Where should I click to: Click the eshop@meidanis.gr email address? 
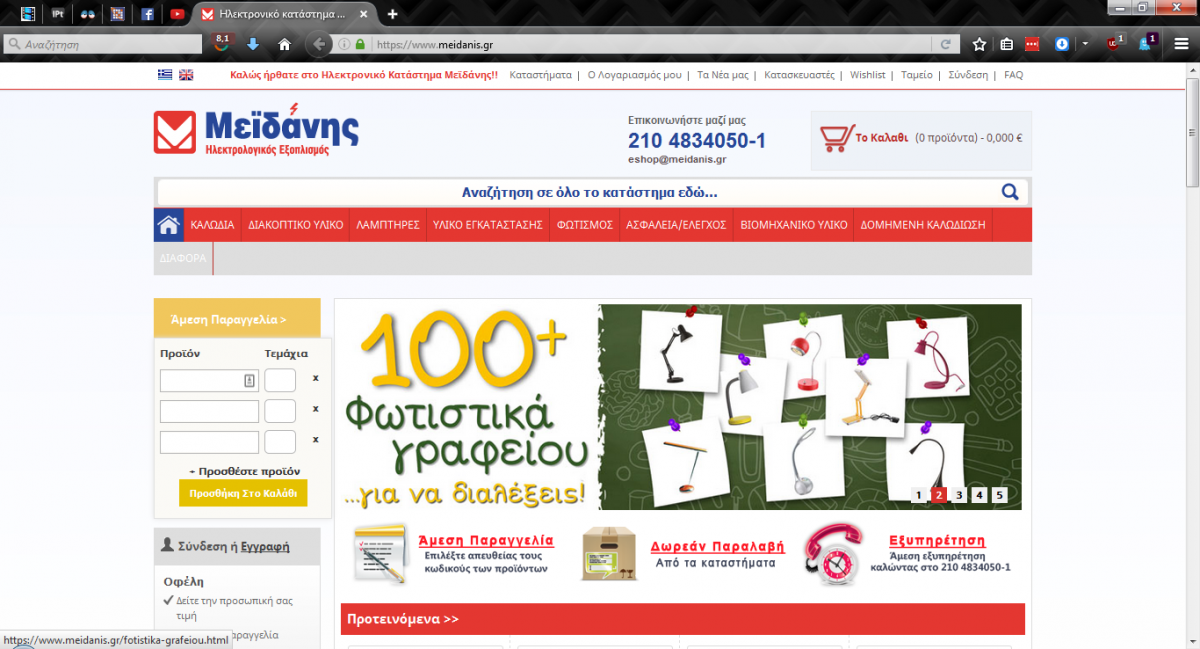[677, 159]
